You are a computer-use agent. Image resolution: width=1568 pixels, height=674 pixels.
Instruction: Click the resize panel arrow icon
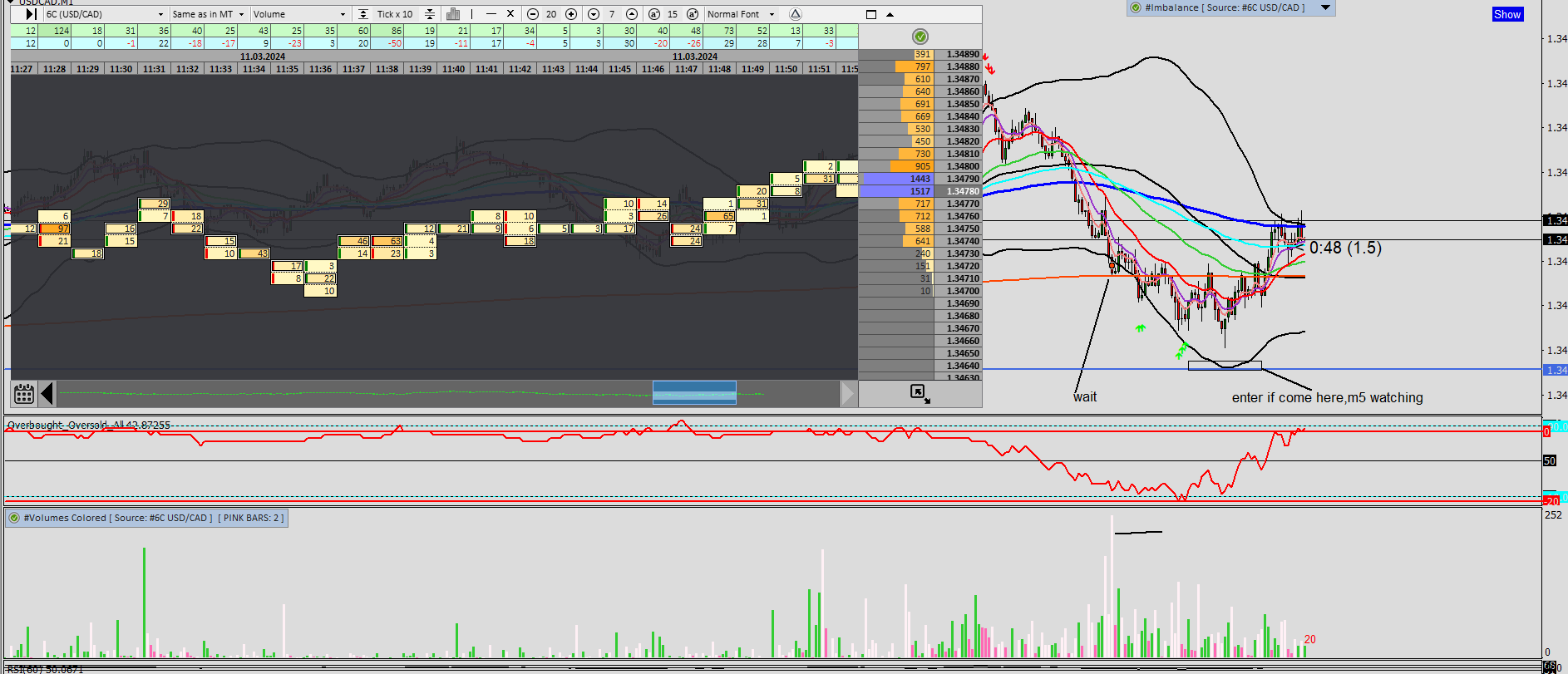click(920, 393)
